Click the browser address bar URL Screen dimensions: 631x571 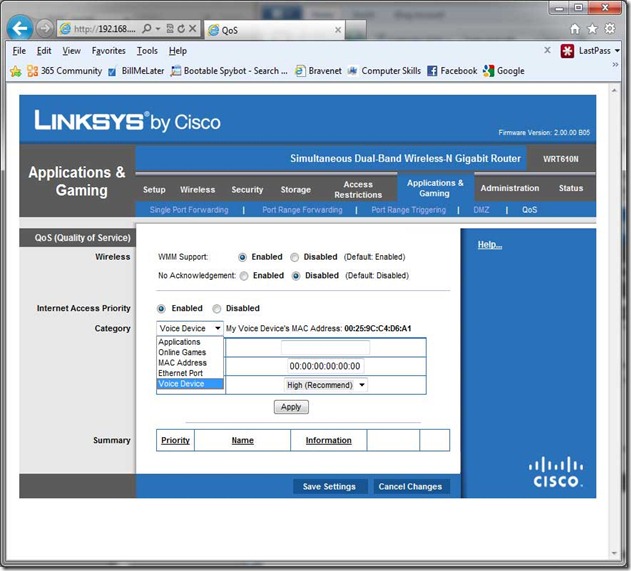[x=105, y=29]
